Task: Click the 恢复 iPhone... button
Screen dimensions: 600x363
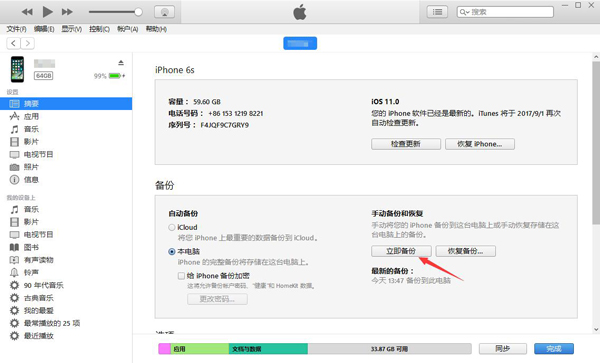Action: click(x=480, y=144)
